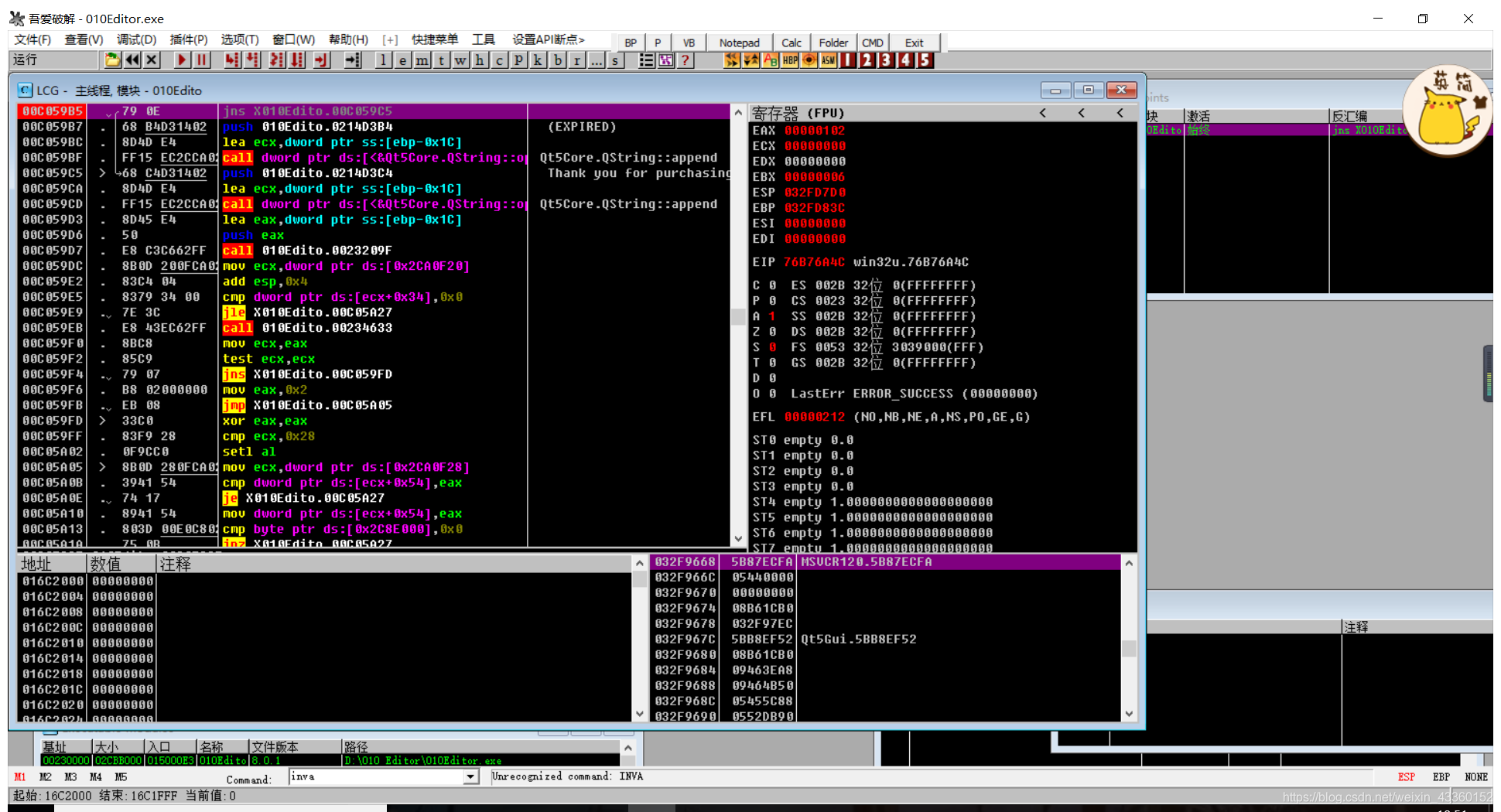Click module path D:\010 Editor\010Editor.exe

click(422, 761)
